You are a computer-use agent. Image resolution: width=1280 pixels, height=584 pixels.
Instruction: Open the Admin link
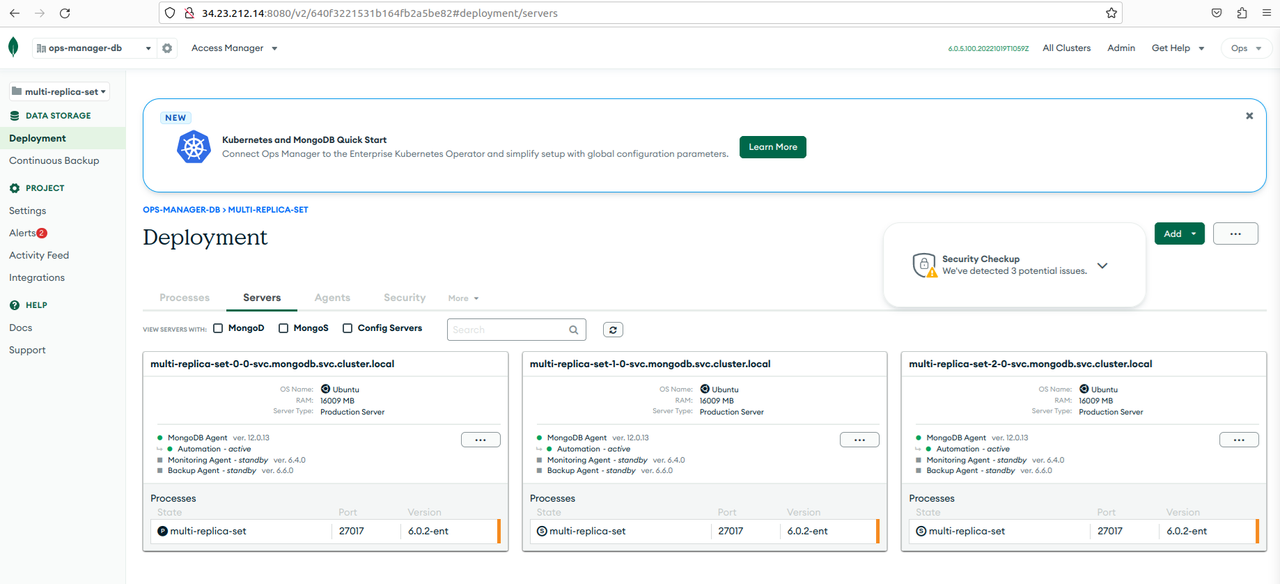click(x=1121, y=48)
